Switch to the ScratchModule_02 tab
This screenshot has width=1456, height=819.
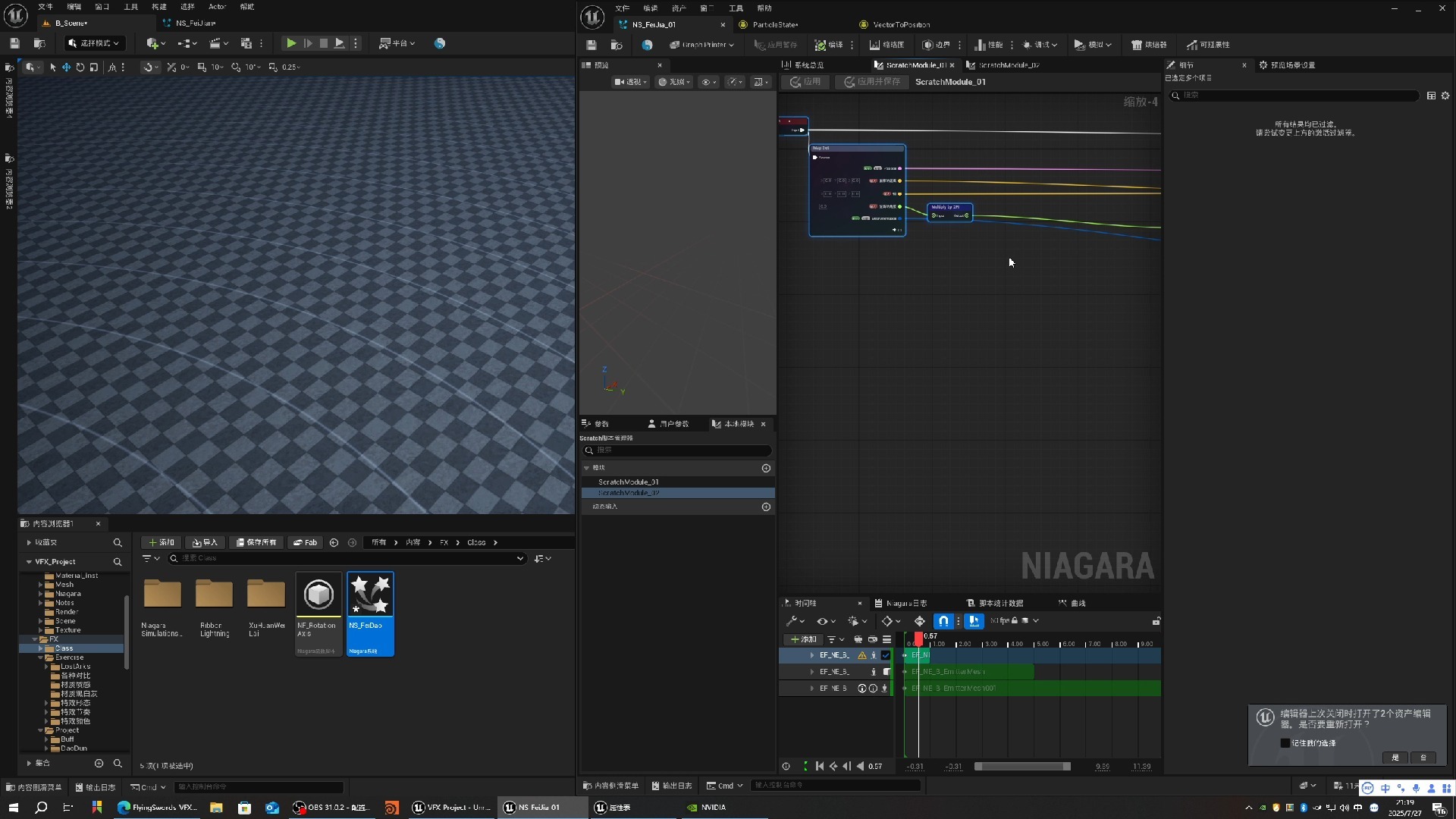[1008, 65]
